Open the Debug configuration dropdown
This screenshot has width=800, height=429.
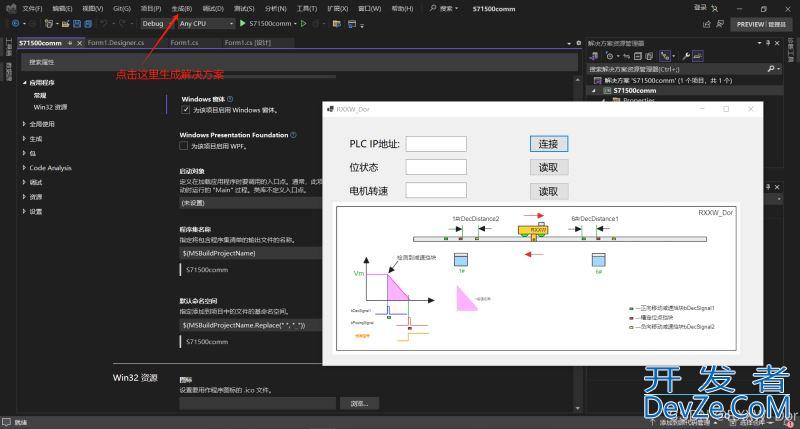tap(157, 23)
